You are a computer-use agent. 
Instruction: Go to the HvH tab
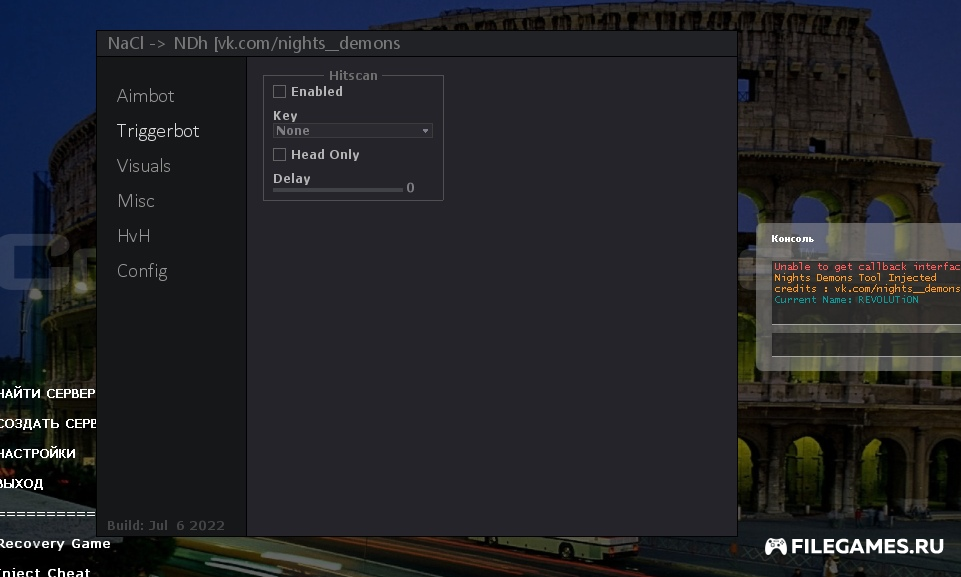pyautogui.click(x=134, y=236)
